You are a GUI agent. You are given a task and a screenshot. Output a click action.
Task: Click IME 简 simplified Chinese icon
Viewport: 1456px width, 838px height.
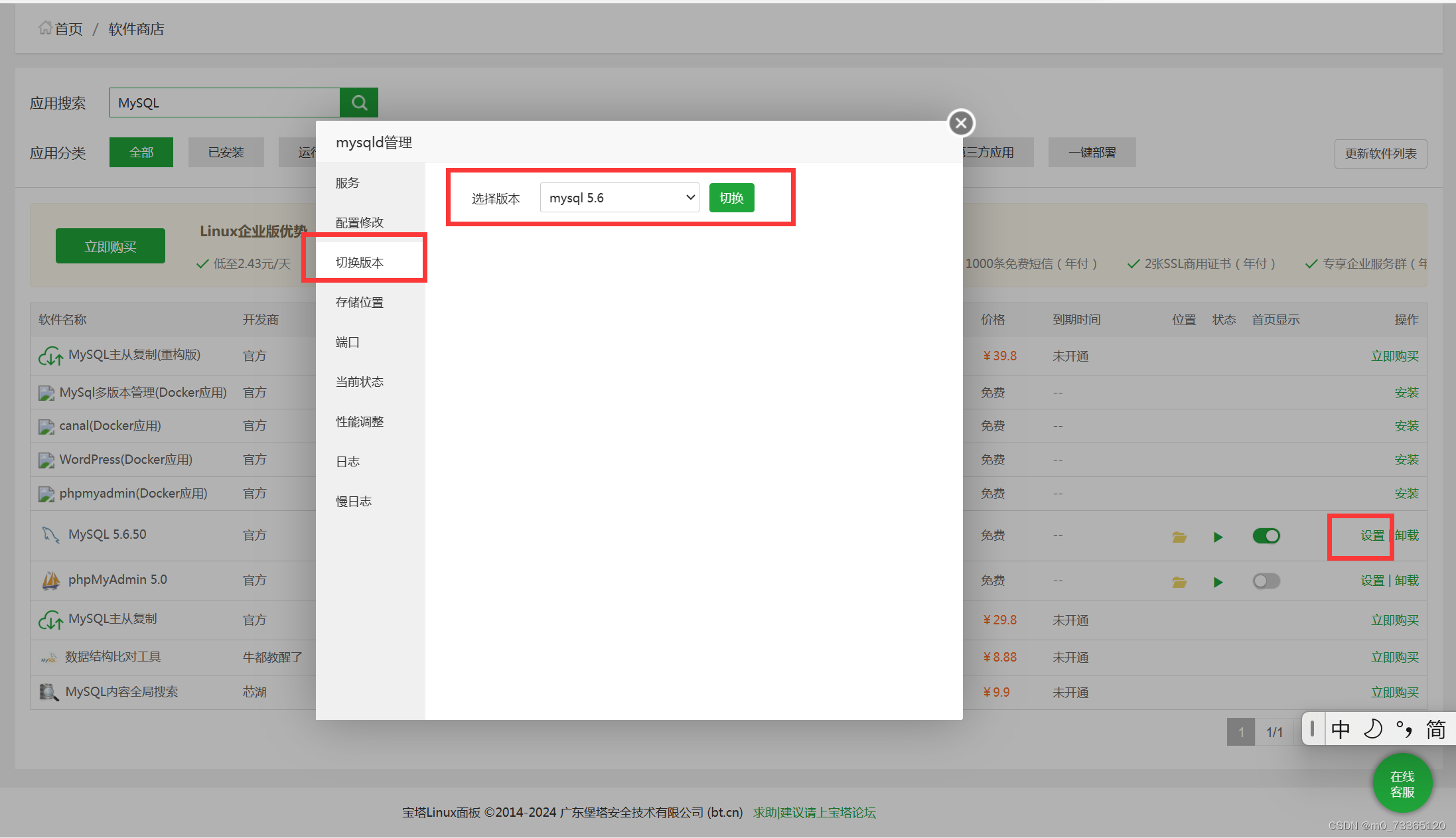point(1436,729)
